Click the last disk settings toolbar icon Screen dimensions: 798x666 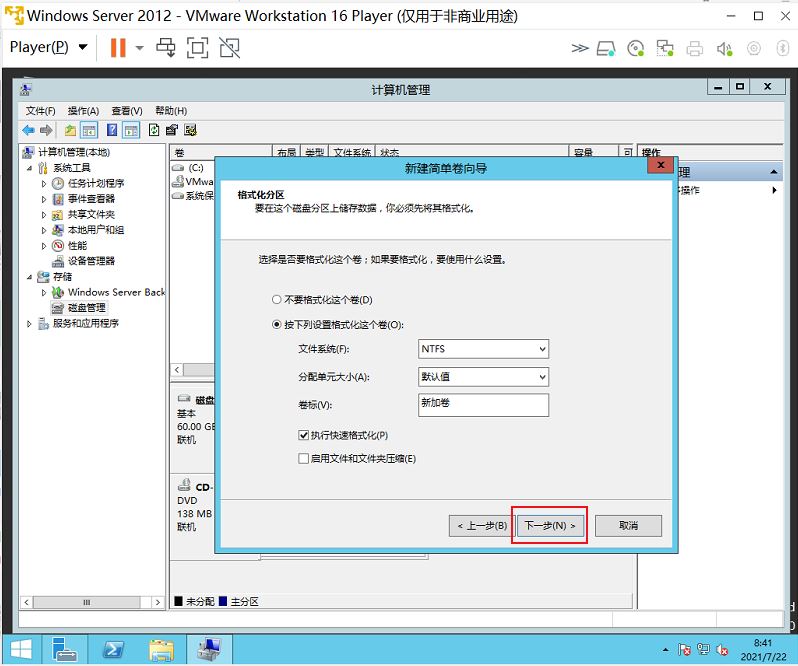pos(190,130)
